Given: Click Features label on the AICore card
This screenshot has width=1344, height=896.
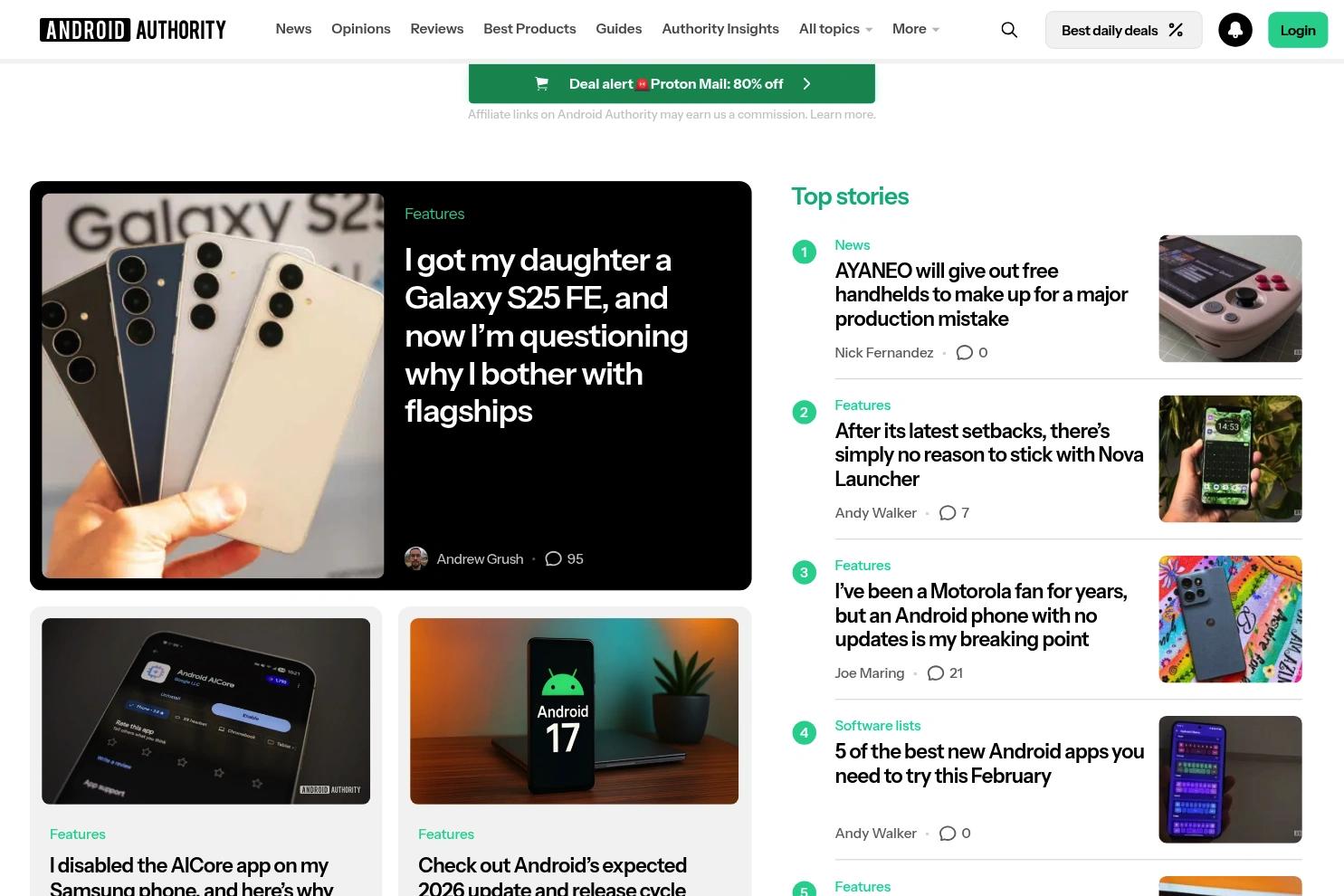Looking at the screenshot, I should pos(78,834).
